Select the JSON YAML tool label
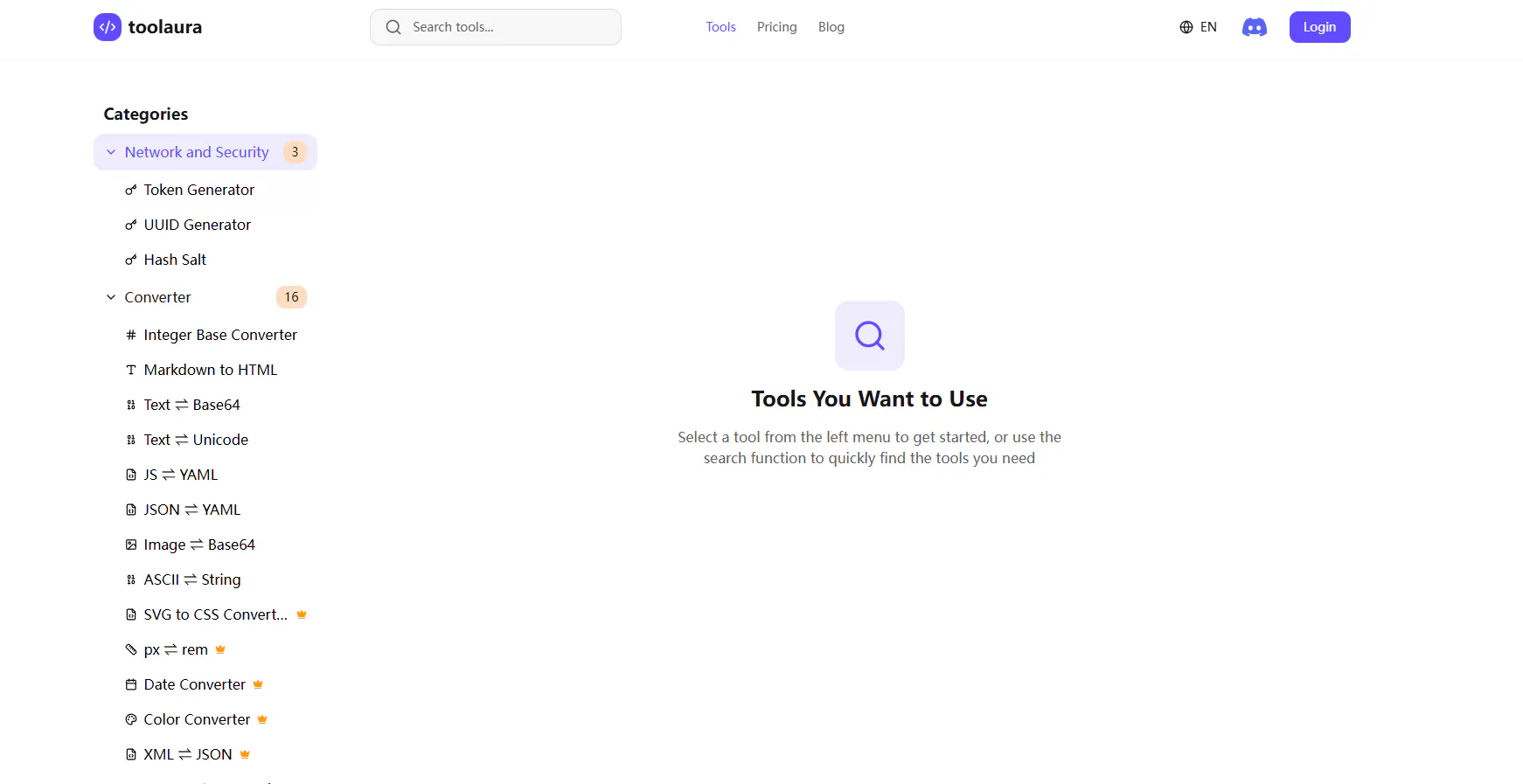The width and height of the screenshot is (1523, 784). [192, 510]
